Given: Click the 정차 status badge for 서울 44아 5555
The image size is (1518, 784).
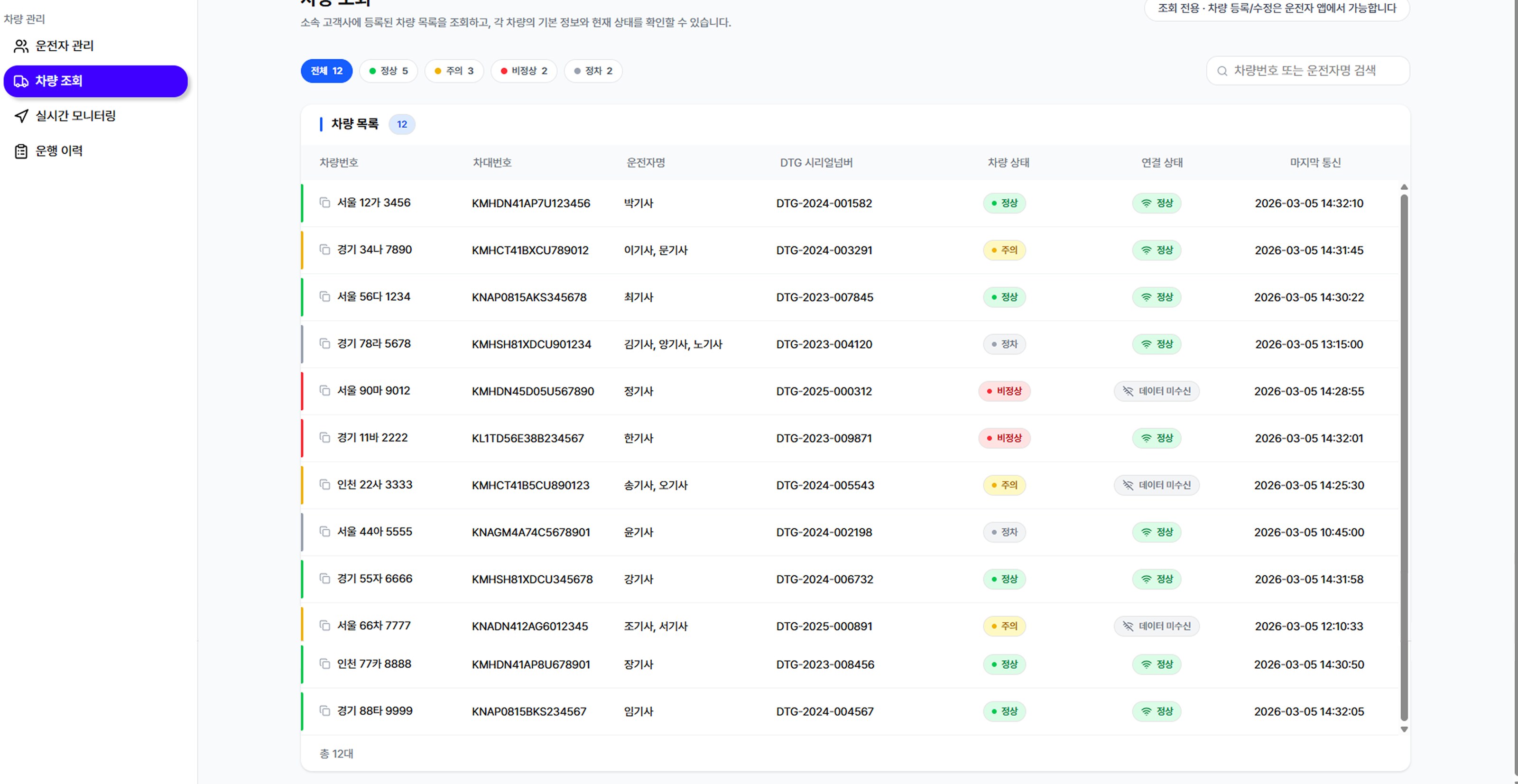Looking at the screenshot, I should pyautogui.click(x=1004, y=533).
